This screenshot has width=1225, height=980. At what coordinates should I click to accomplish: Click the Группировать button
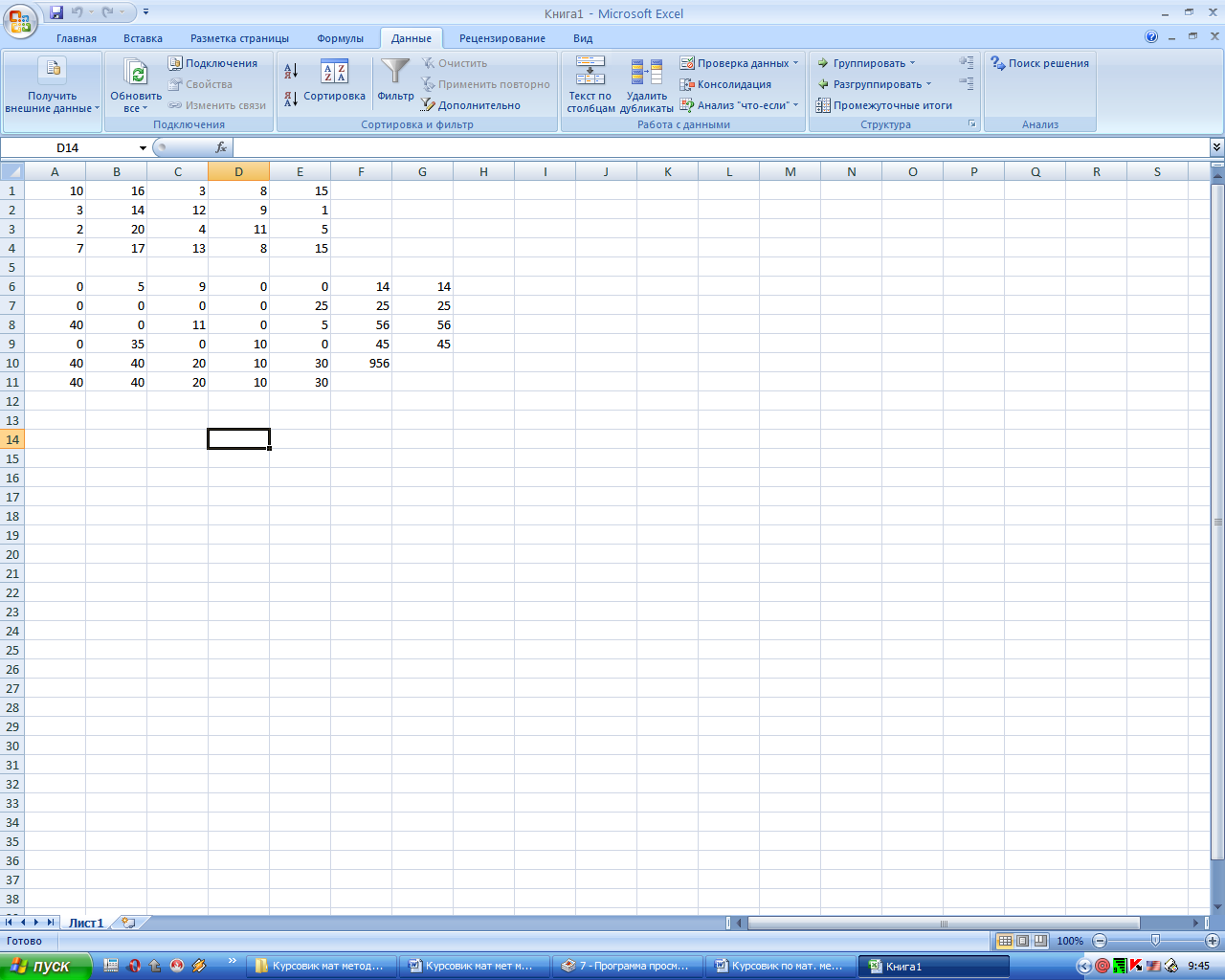pyautogui.click(x=860, y=63)
